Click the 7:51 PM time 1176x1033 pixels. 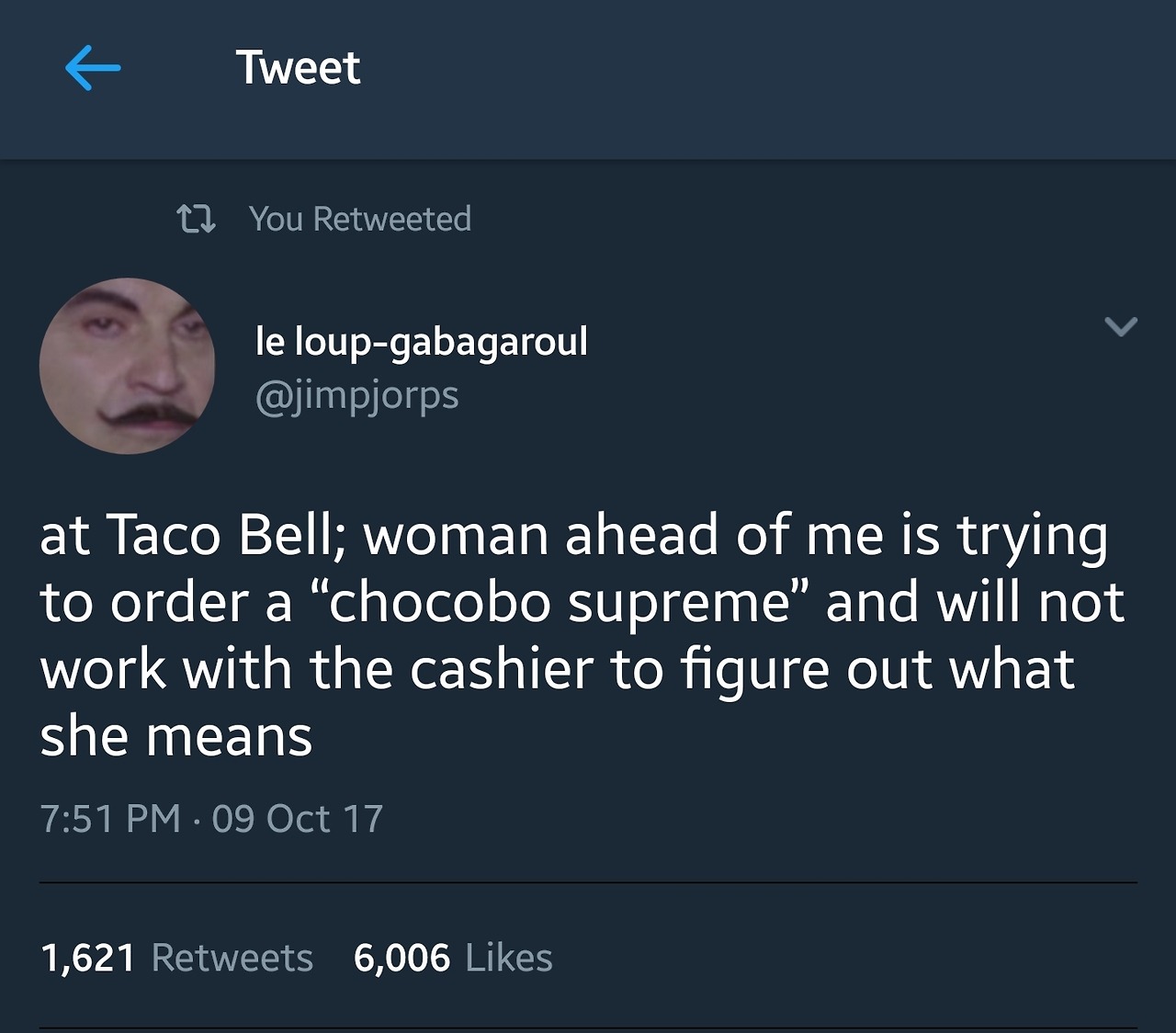pos(110,819)
